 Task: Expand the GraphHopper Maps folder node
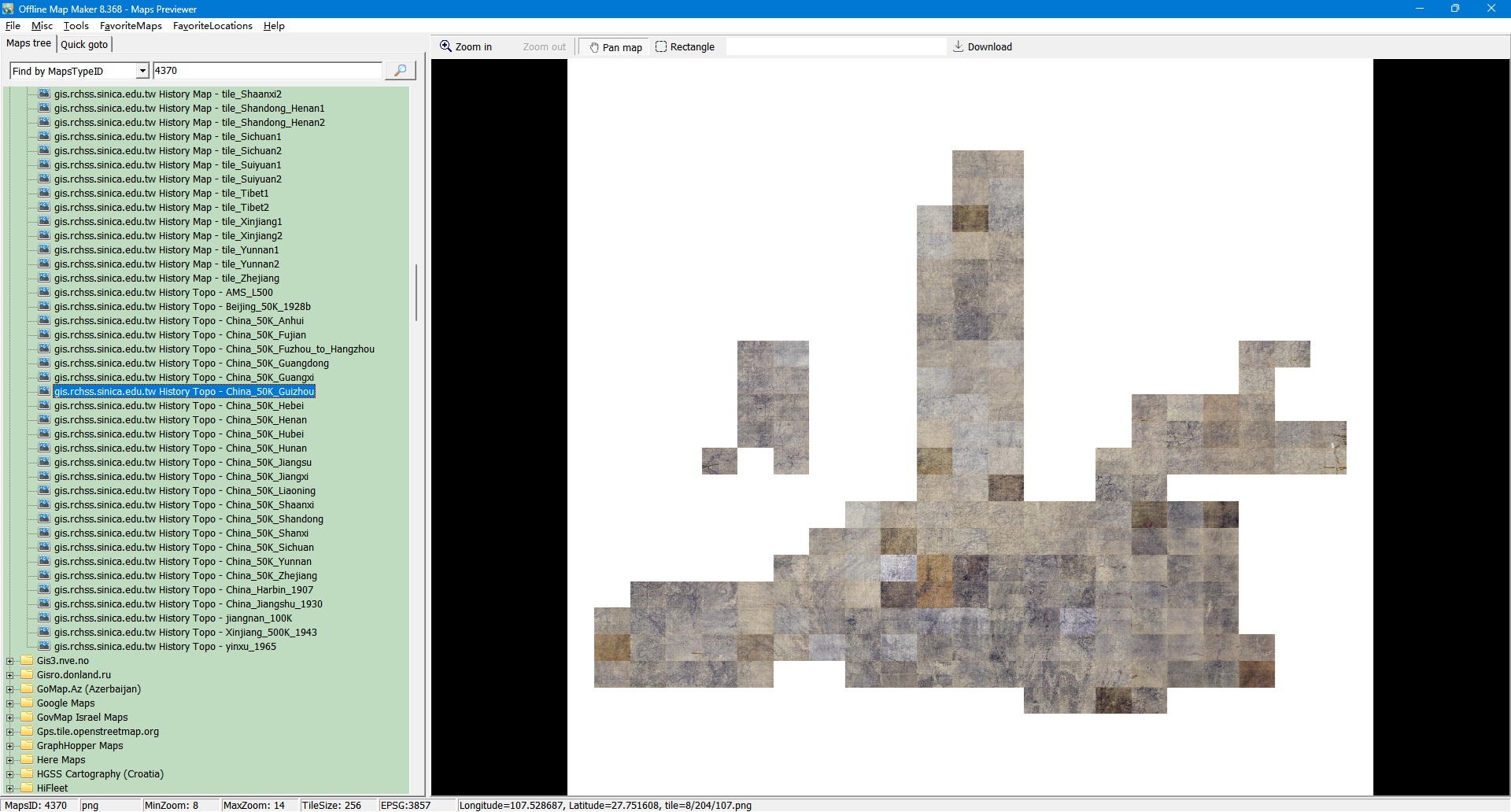[x=10, y=746]
